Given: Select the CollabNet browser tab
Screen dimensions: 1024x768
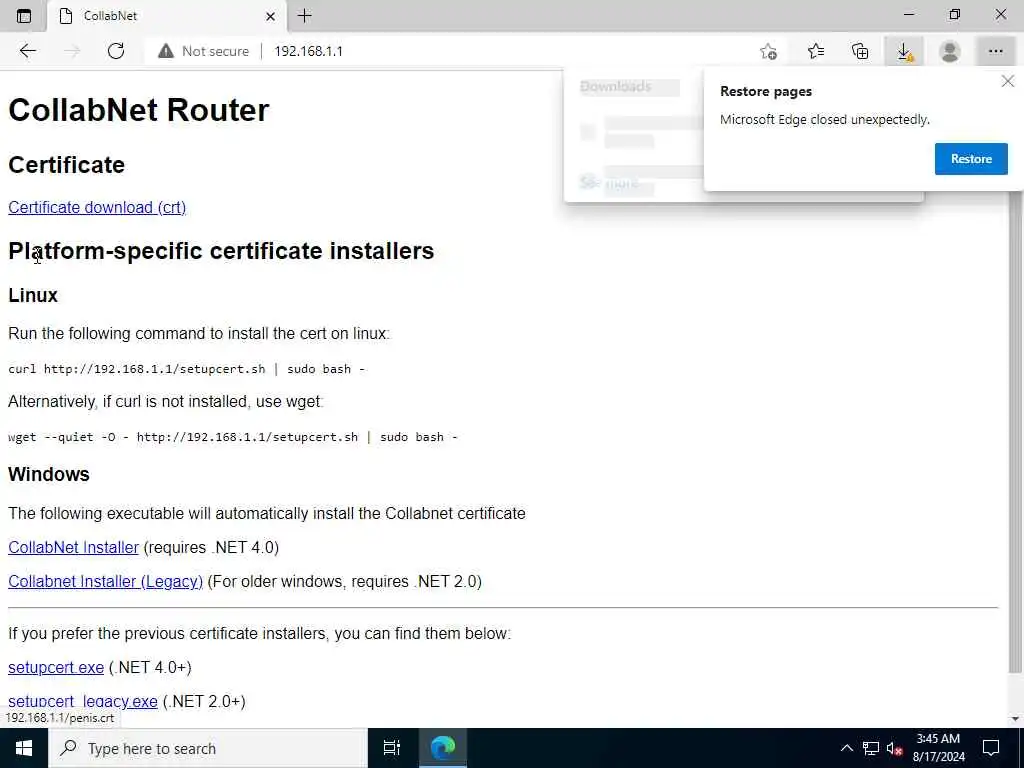Looking at the screenshot, I should pos(167,16).
